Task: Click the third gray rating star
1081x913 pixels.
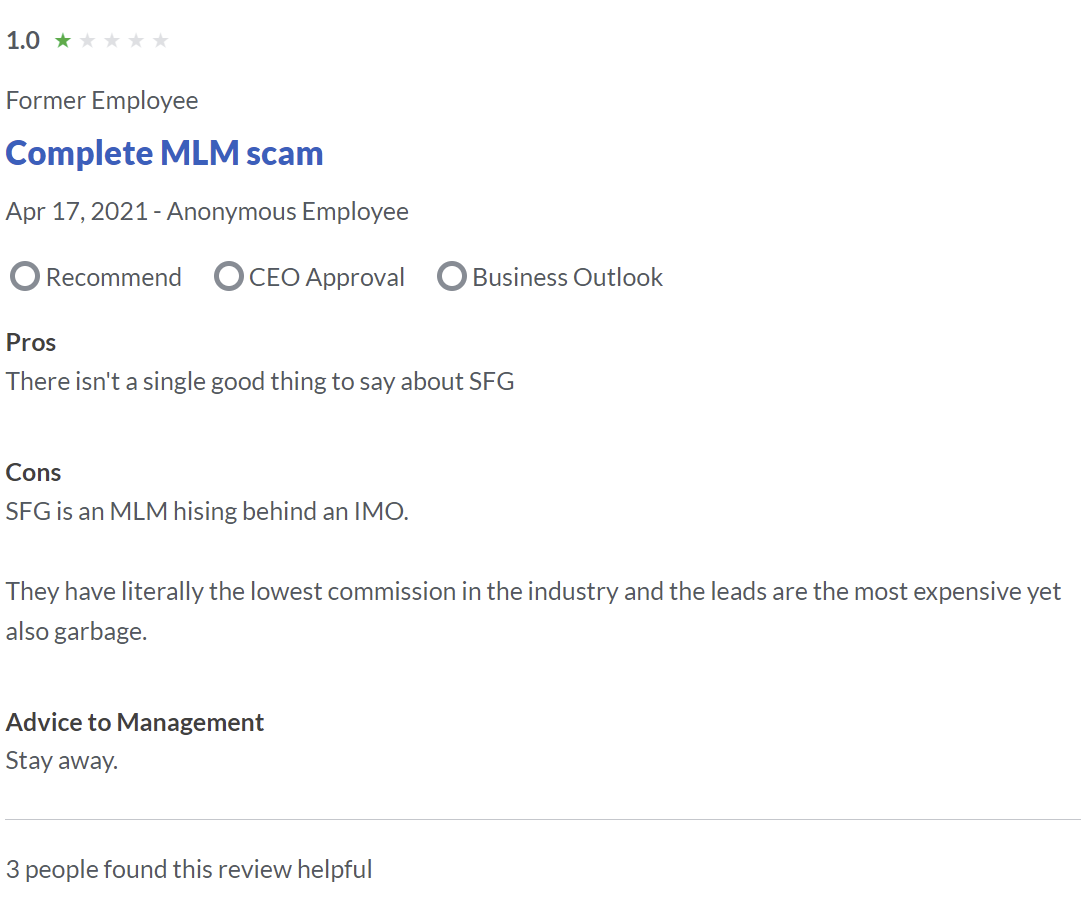Action: 112,41
